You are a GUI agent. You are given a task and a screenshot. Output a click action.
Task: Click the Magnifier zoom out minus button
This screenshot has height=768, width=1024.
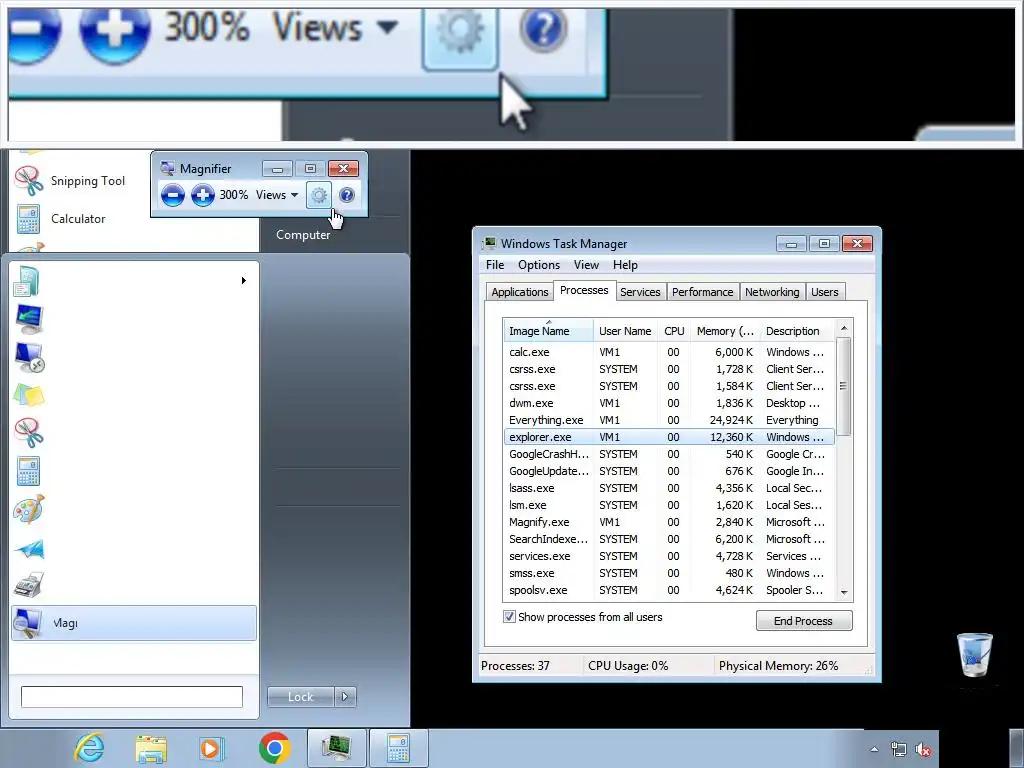click(x=172, y=195)
